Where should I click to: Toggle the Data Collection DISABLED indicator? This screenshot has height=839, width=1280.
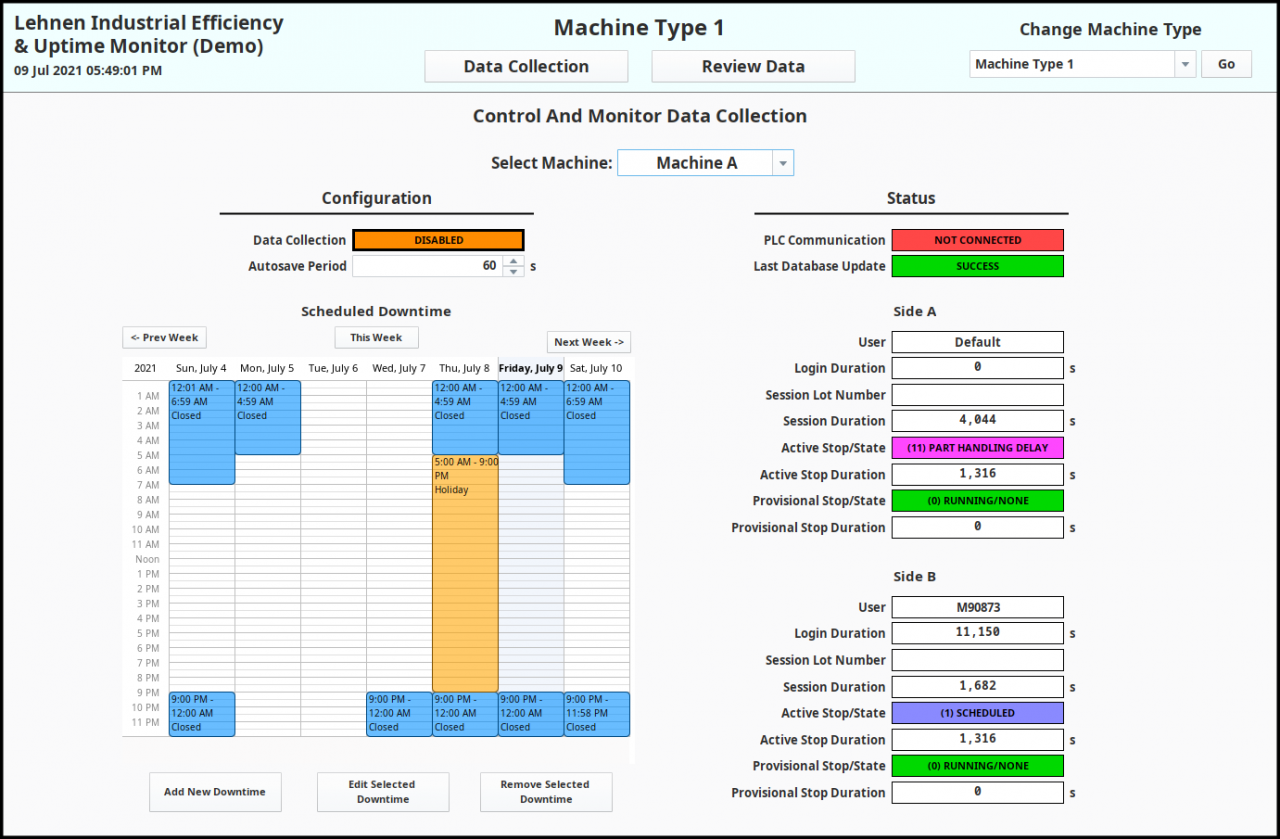(x=438, y=240)
